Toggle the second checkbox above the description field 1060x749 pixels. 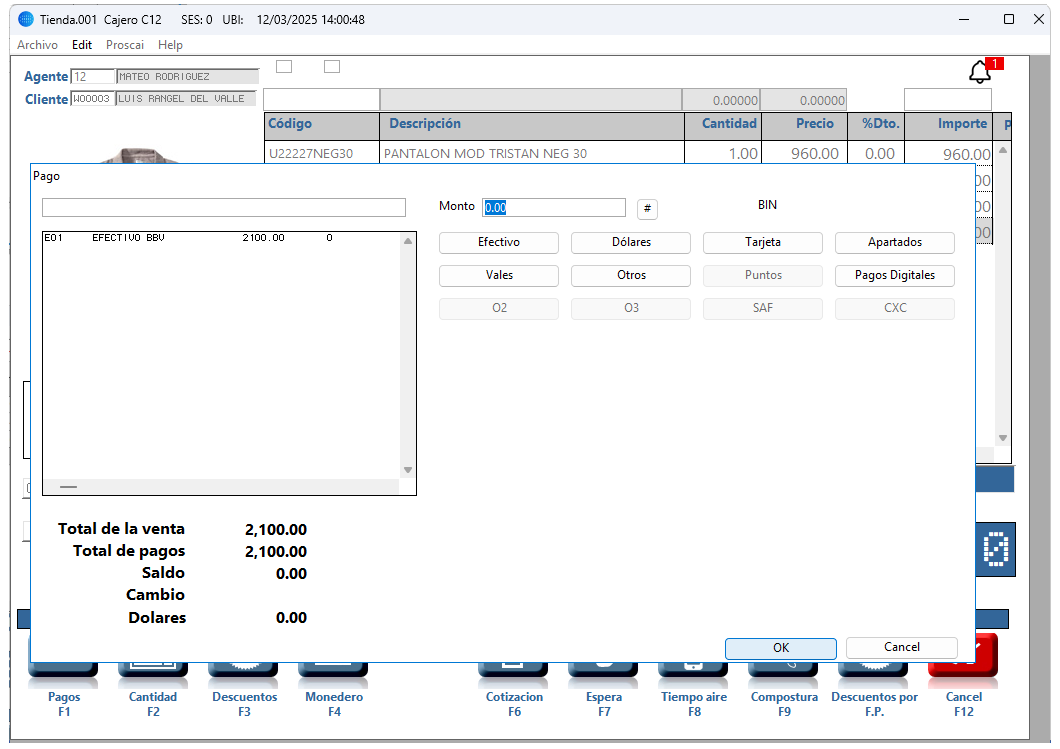332,66
